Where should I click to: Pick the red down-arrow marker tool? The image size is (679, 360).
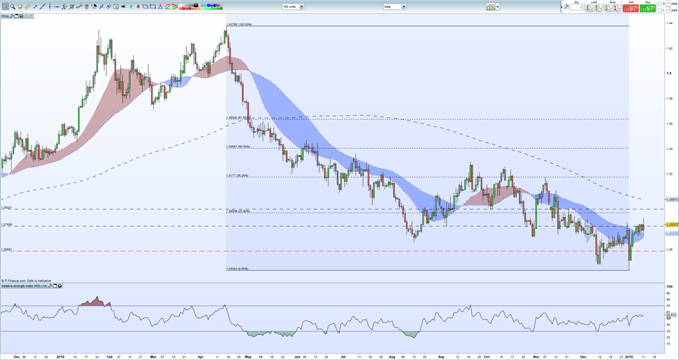point(138,6)
